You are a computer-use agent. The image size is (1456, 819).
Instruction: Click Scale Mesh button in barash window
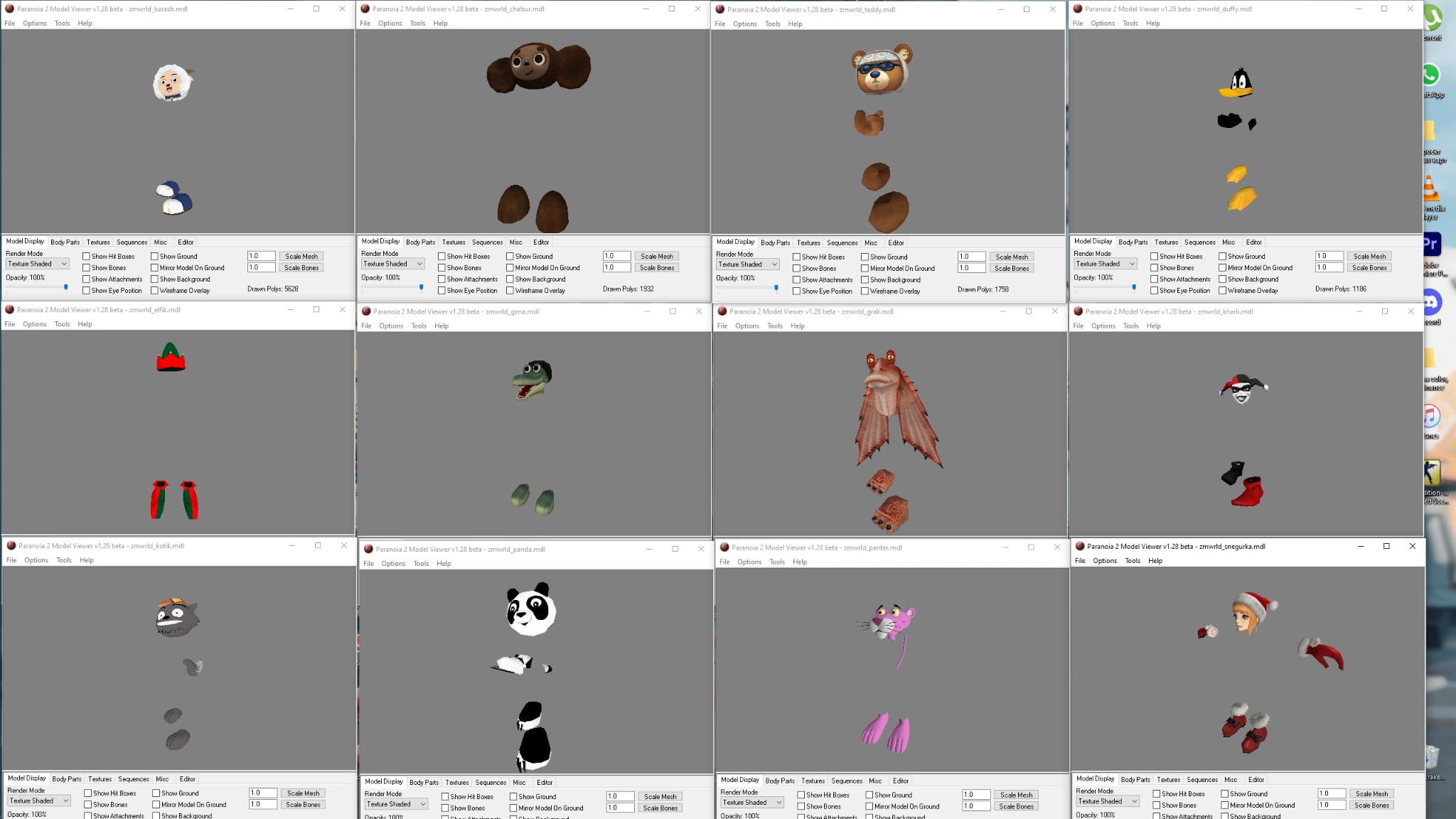click(301, 257)
